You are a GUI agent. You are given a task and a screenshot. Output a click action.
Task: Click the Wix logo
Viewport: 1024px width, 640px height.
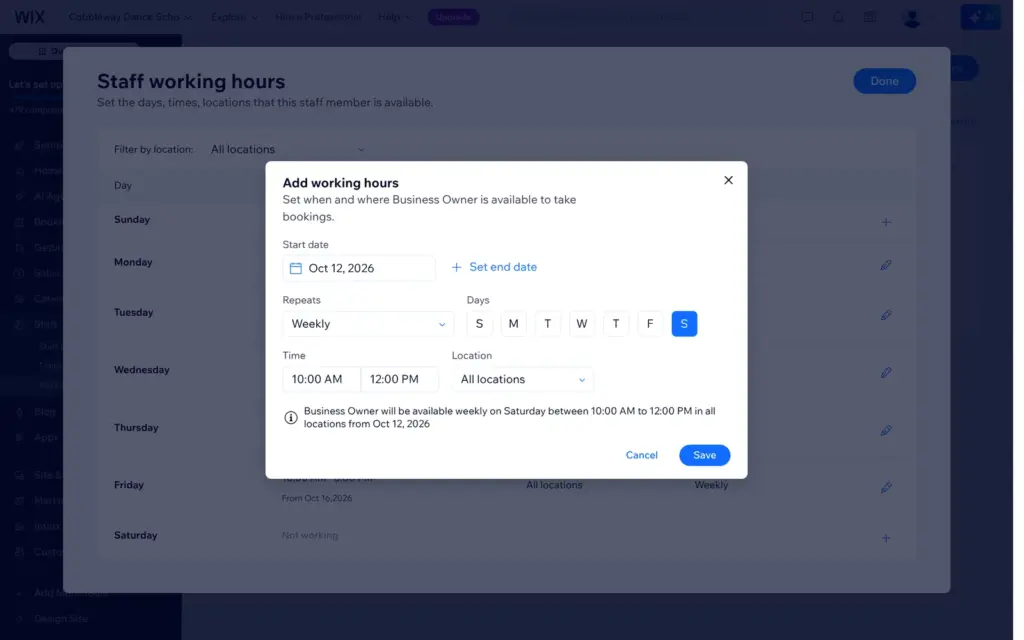(x=29, y=17)
